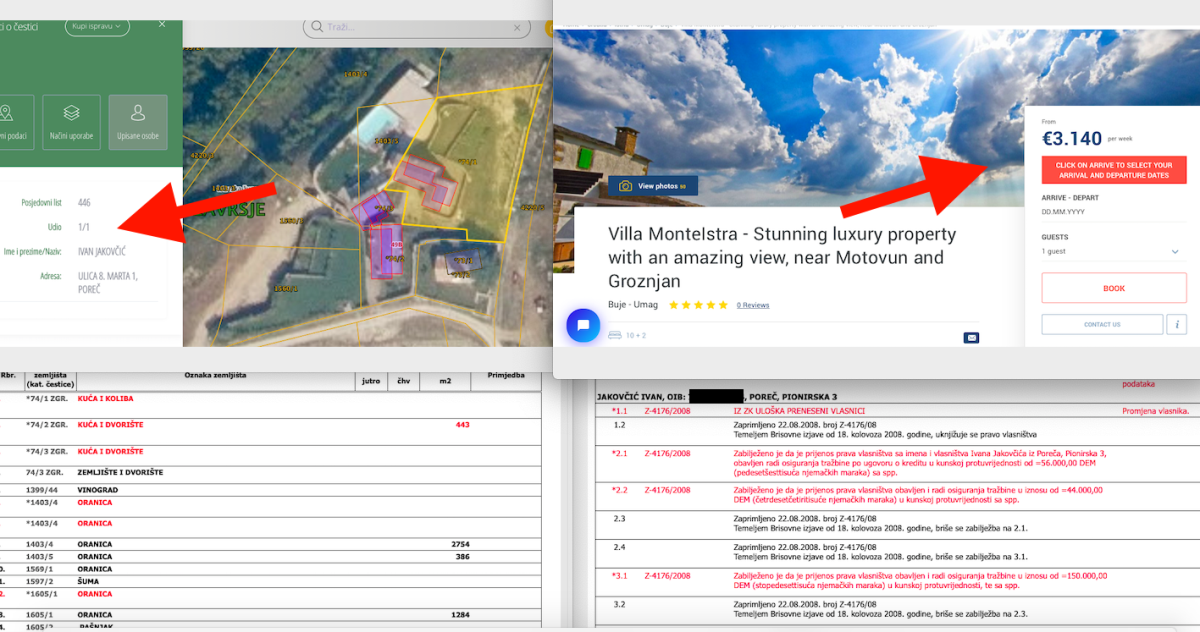Close the green parcel info panel
The height and width of the screenshot is (632, 1200).
tap(162, 25)
